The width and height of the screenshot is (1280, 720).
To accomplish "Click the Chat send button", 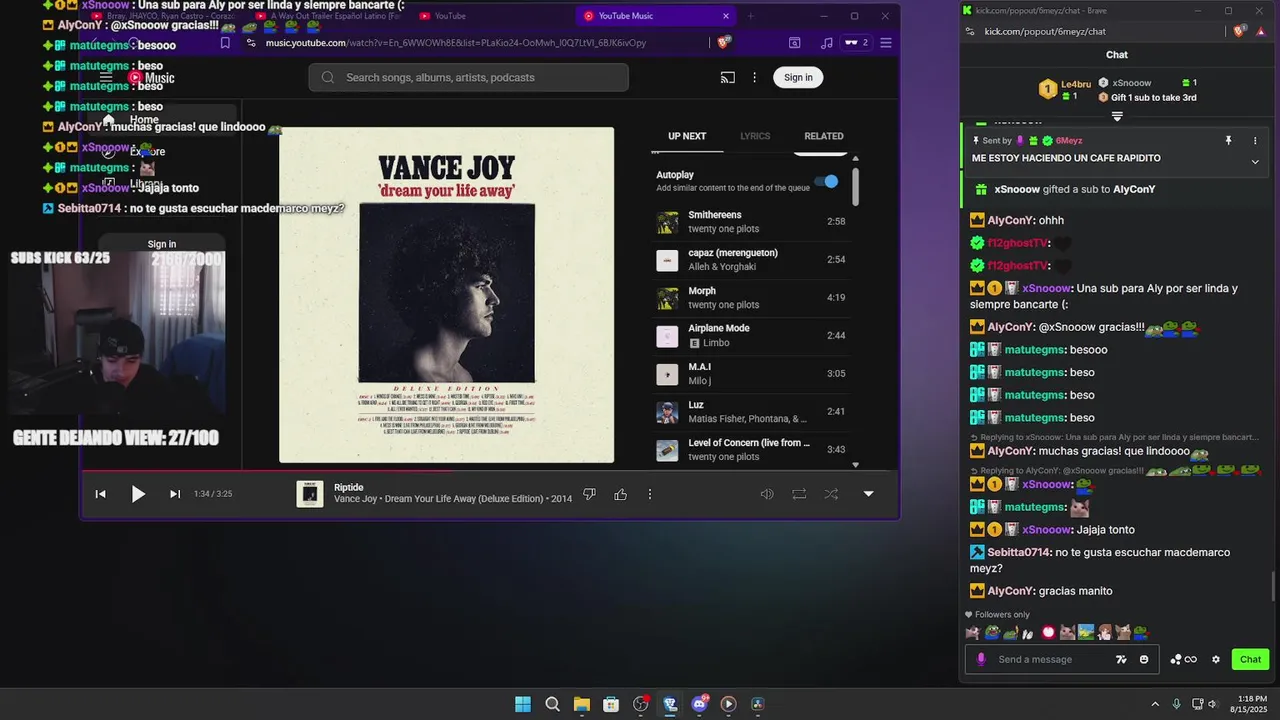I will 1250,659.
